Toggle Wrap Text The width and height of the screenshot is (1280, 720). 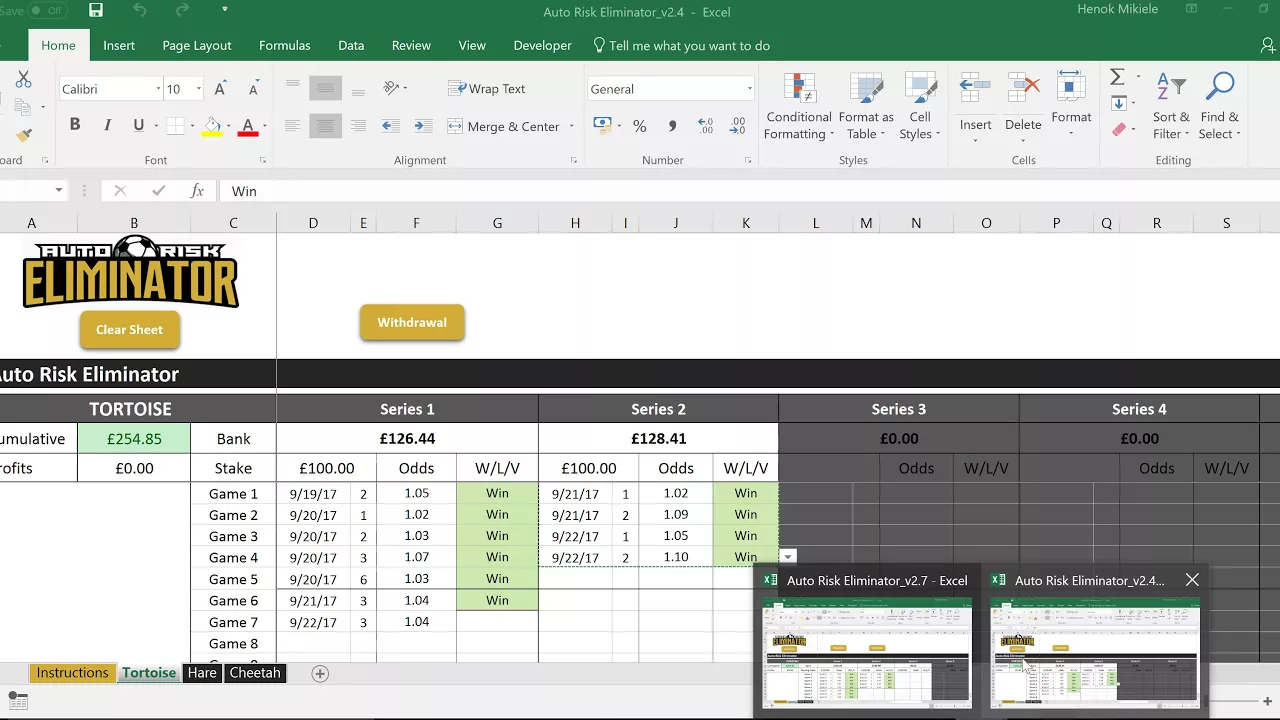pos(487,89)
